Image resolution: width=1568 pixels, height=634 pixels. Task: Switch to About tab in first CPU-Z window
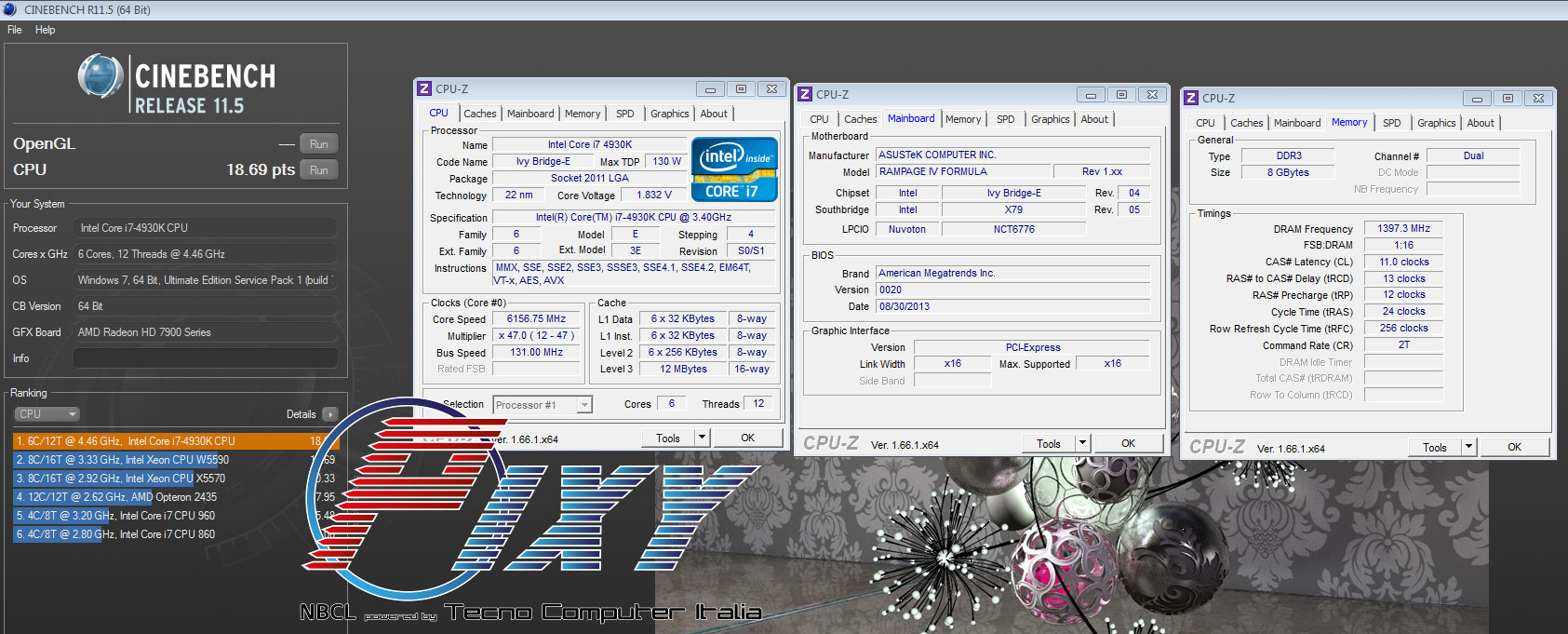click(714, 114)
